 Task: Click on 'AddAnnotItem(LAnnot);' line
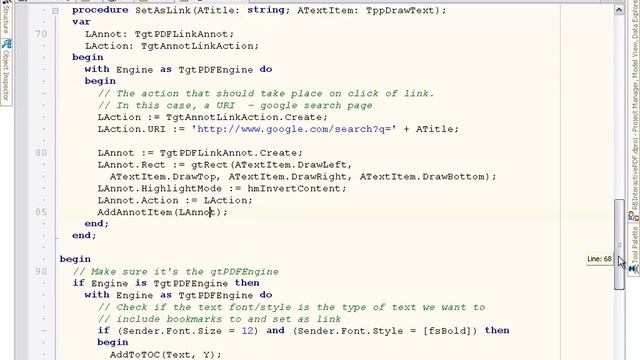[162, 212]
